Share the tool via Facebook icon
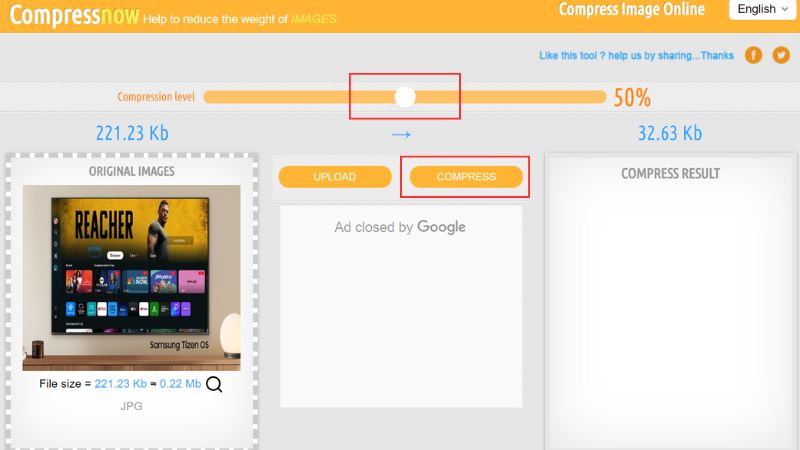 click(753, 55)
